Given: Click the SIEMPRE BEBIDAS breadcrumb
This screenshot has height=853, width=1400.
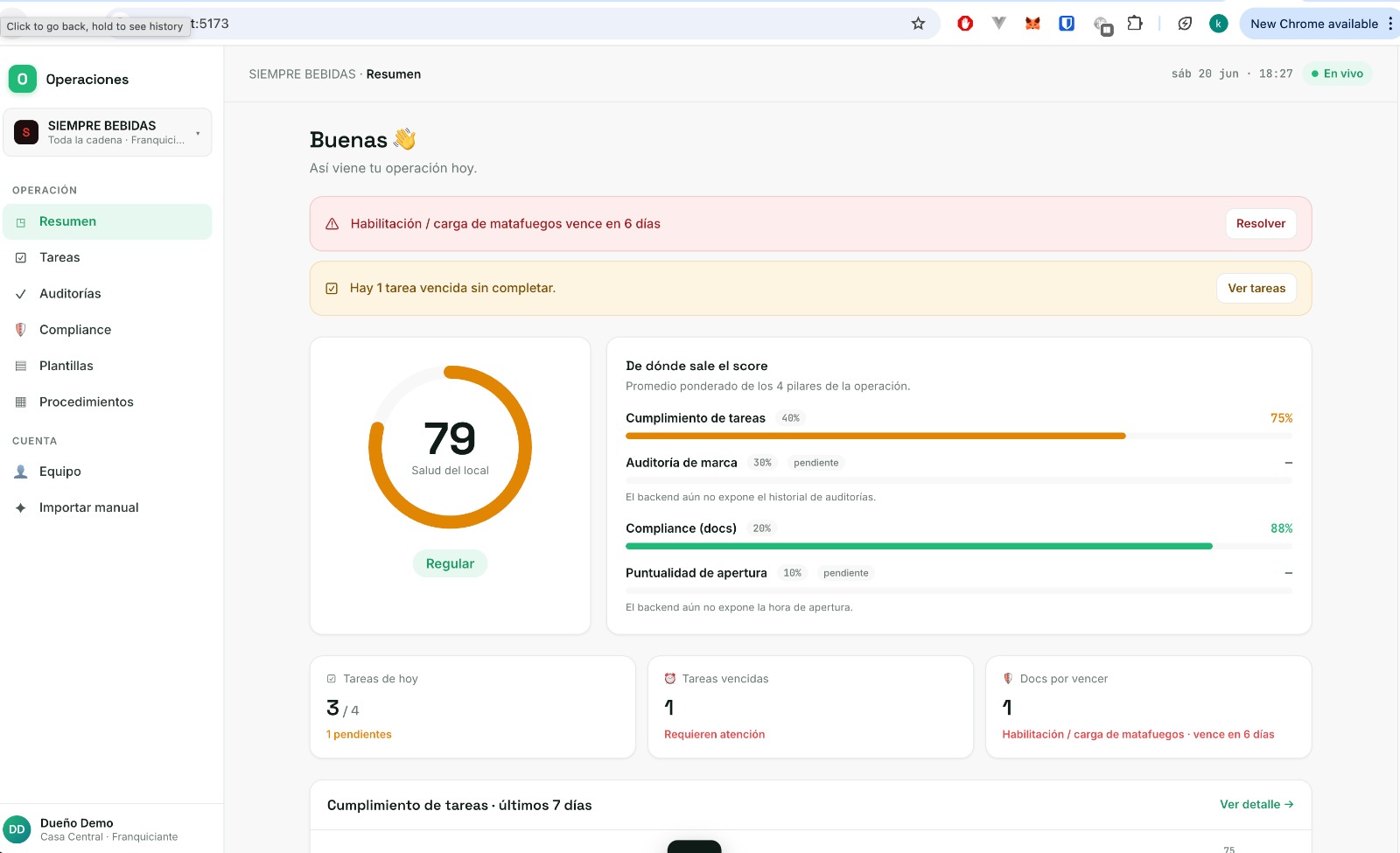Looking at the screenshot, I should pyautogui.click(x=302, y=74).
